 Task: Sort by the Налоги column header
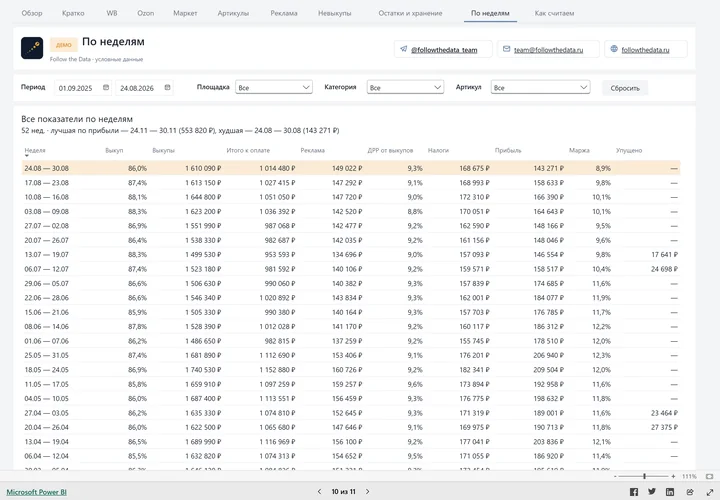pos(438,151)
